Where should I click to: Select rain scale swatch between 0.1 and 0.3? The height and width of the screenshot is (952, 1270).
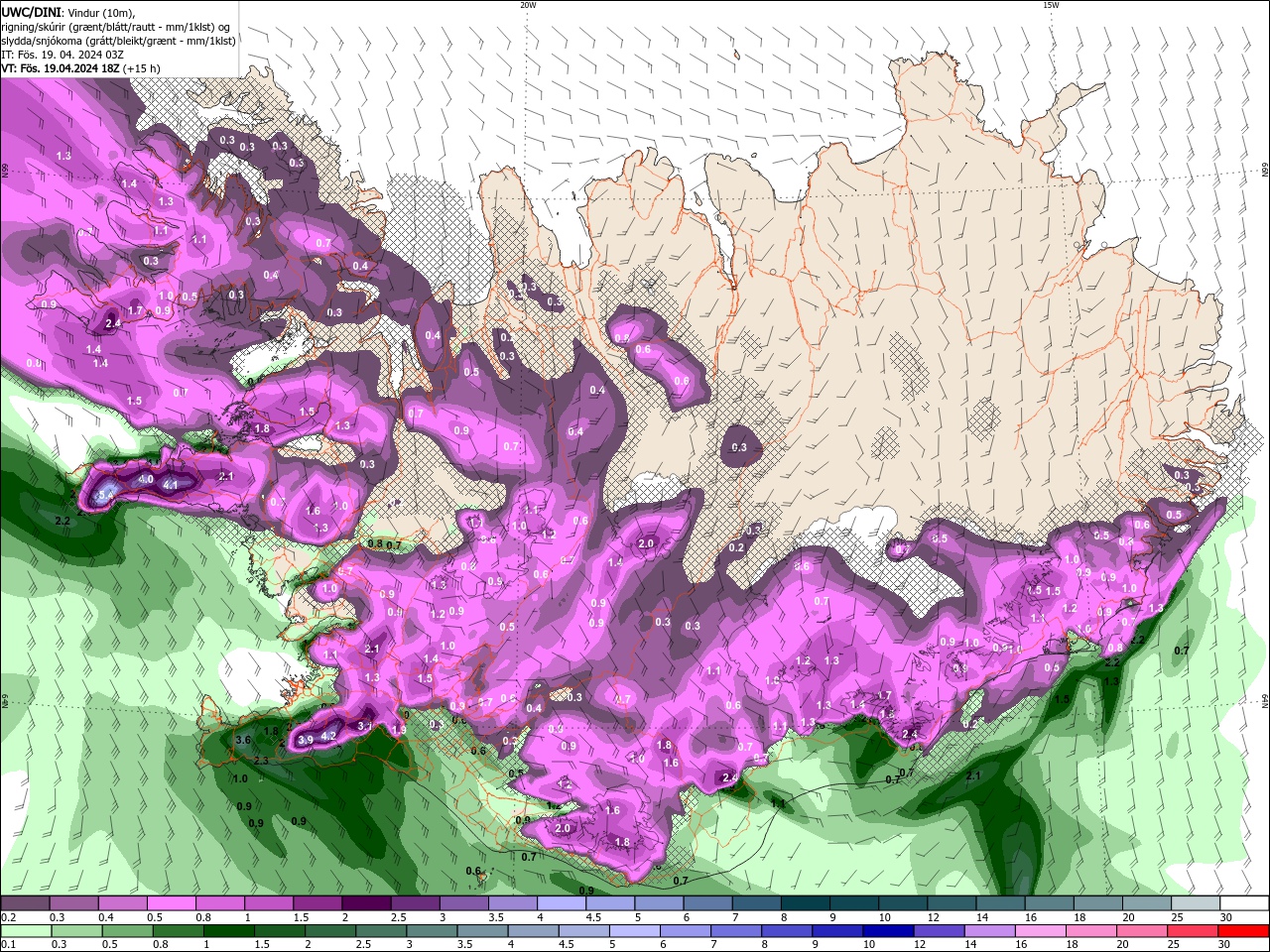click(x=25, y=931)
